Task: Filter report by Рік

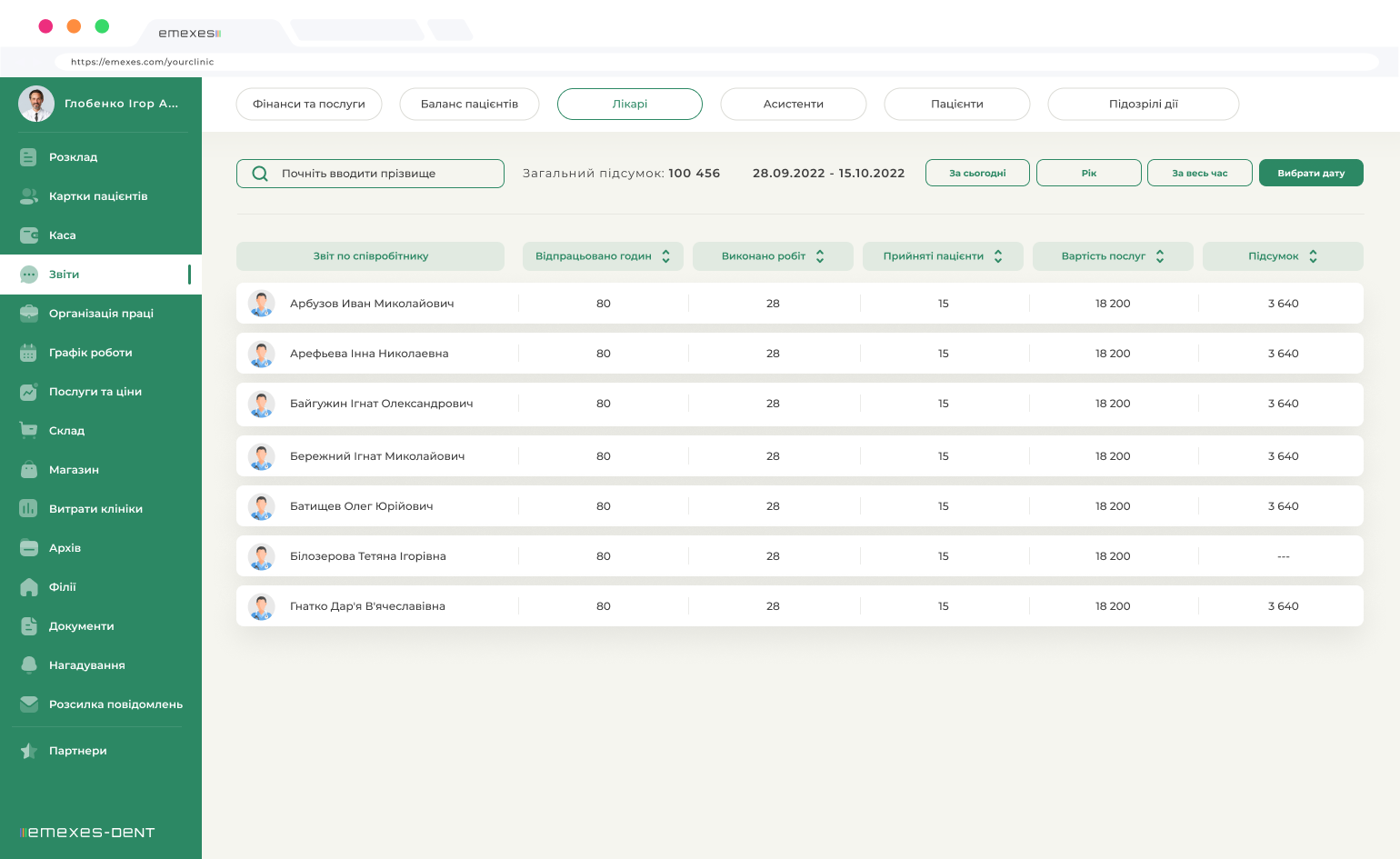Action: click(x=1089, y=173)
